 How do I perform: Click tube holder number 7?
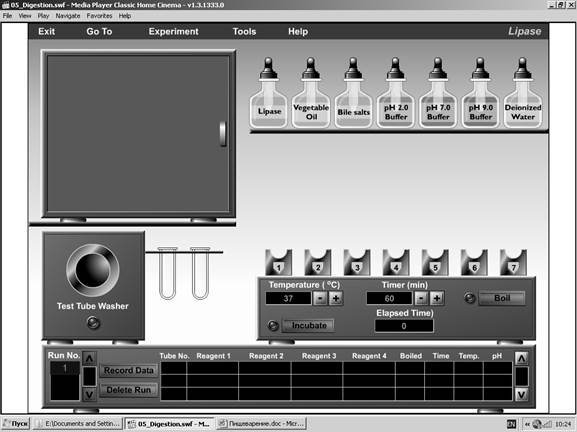click(514, 263)
